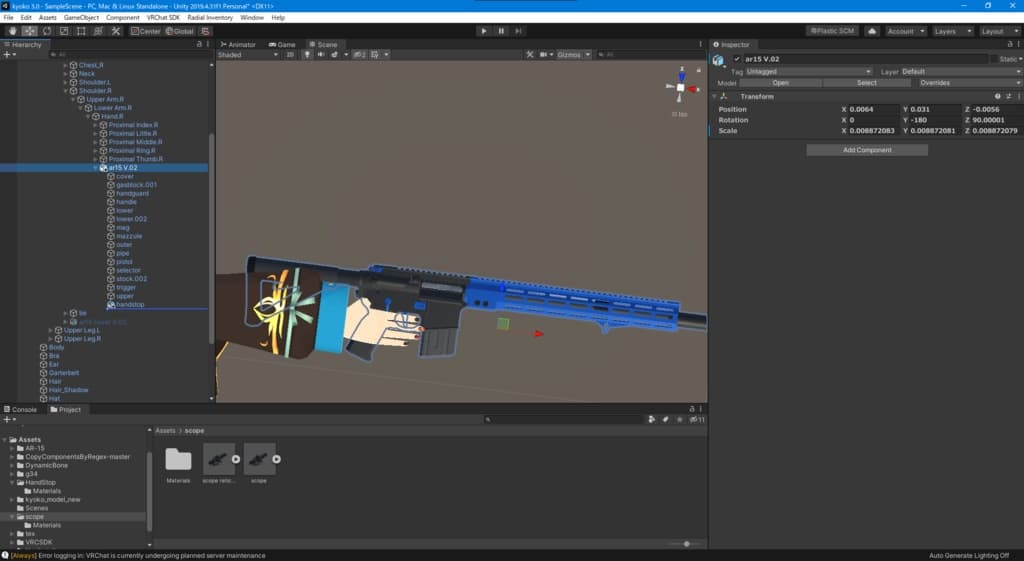Open the GameObject menu
This screenshot has width=1024, height=561.
click(x=81, y=17)
